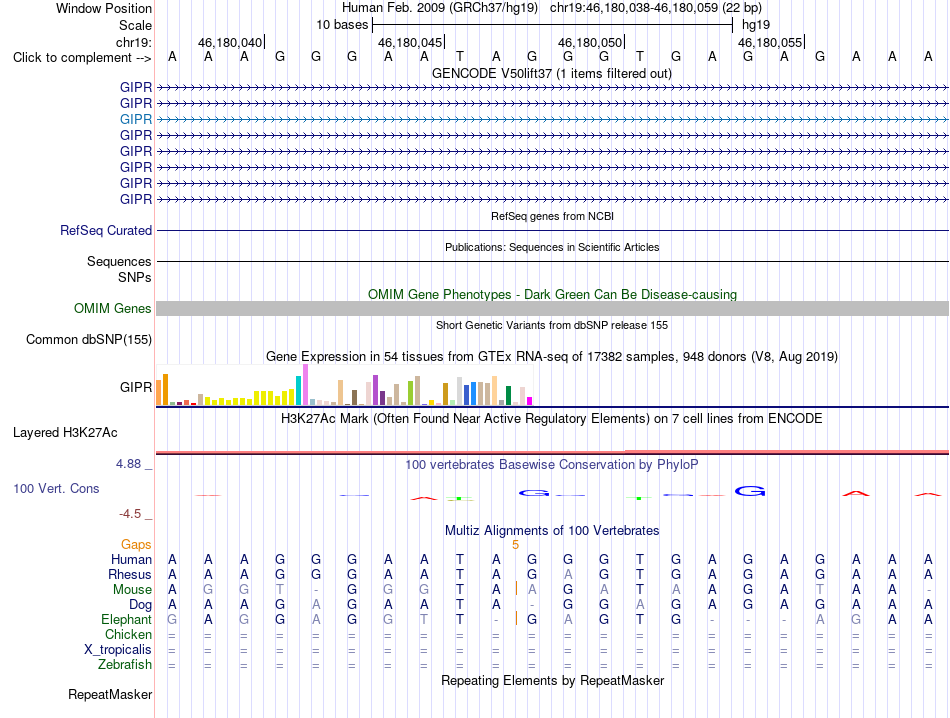The image size is (950, 718).
Task: Click the 46,180,040 coordinate marker
Action: [x=230, y=42]
